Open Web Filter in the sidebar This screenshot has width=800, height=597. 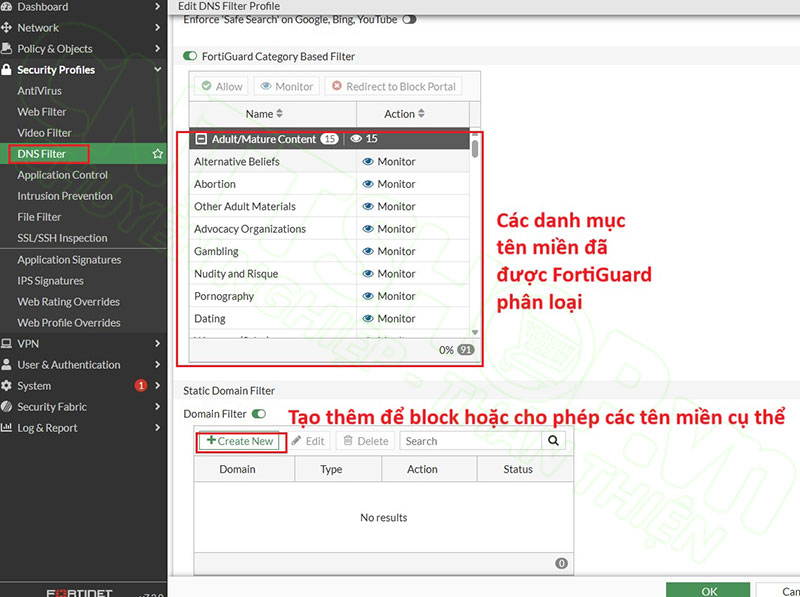tap(42, 112)
